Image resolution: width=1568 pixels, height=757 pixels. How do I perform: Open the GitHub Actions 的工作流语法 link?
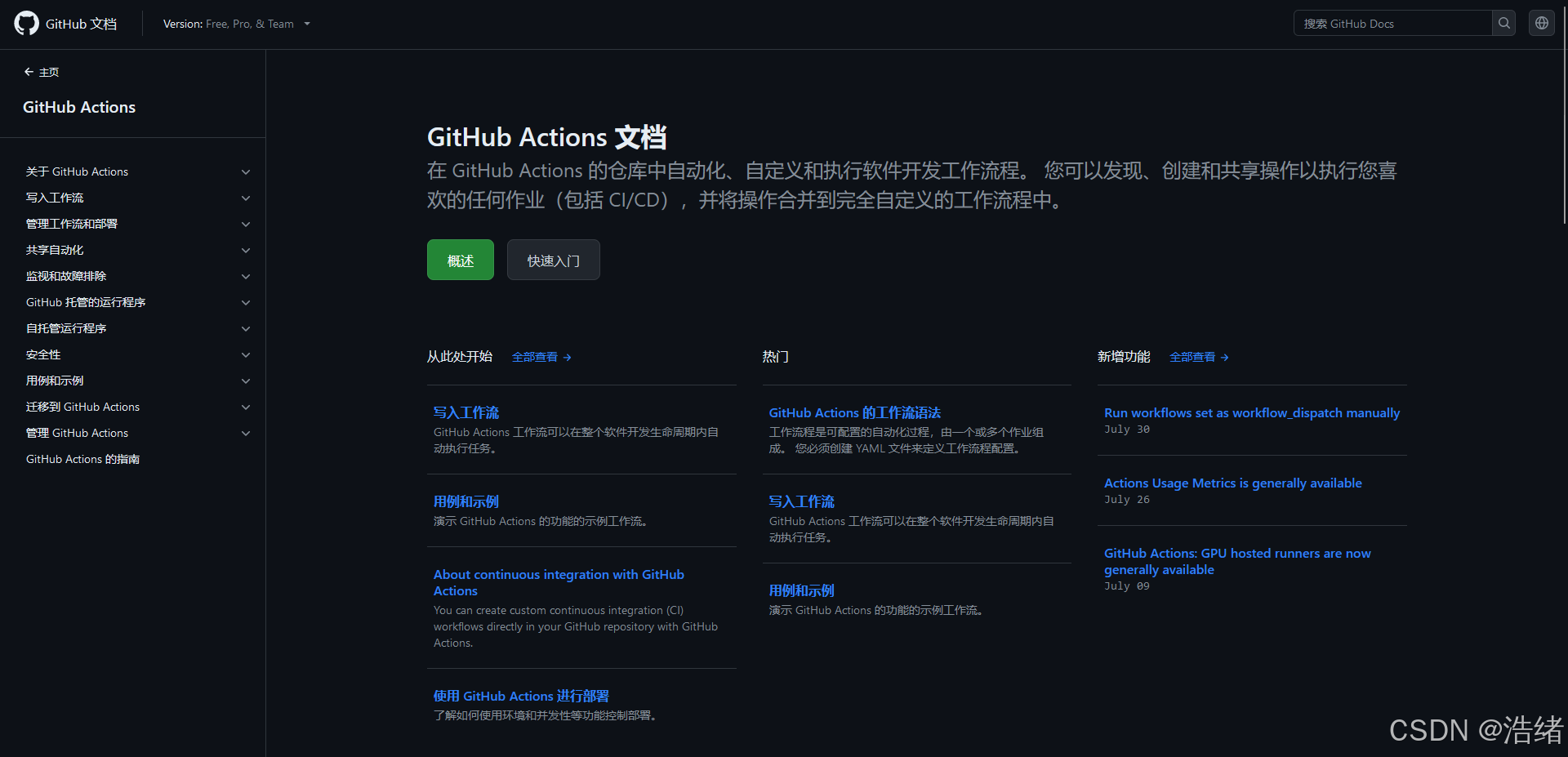click(854, 412)
